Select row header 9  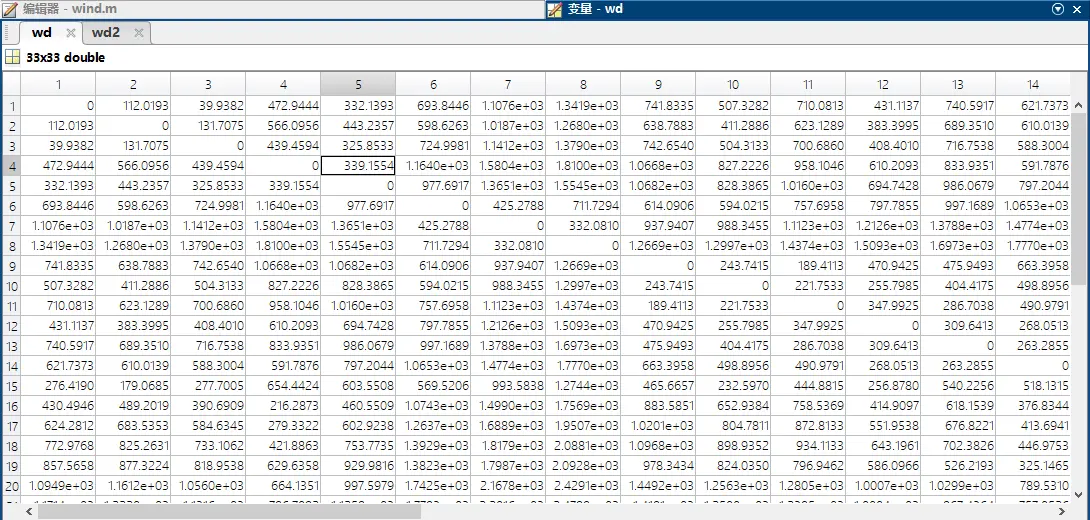point(11,266)
